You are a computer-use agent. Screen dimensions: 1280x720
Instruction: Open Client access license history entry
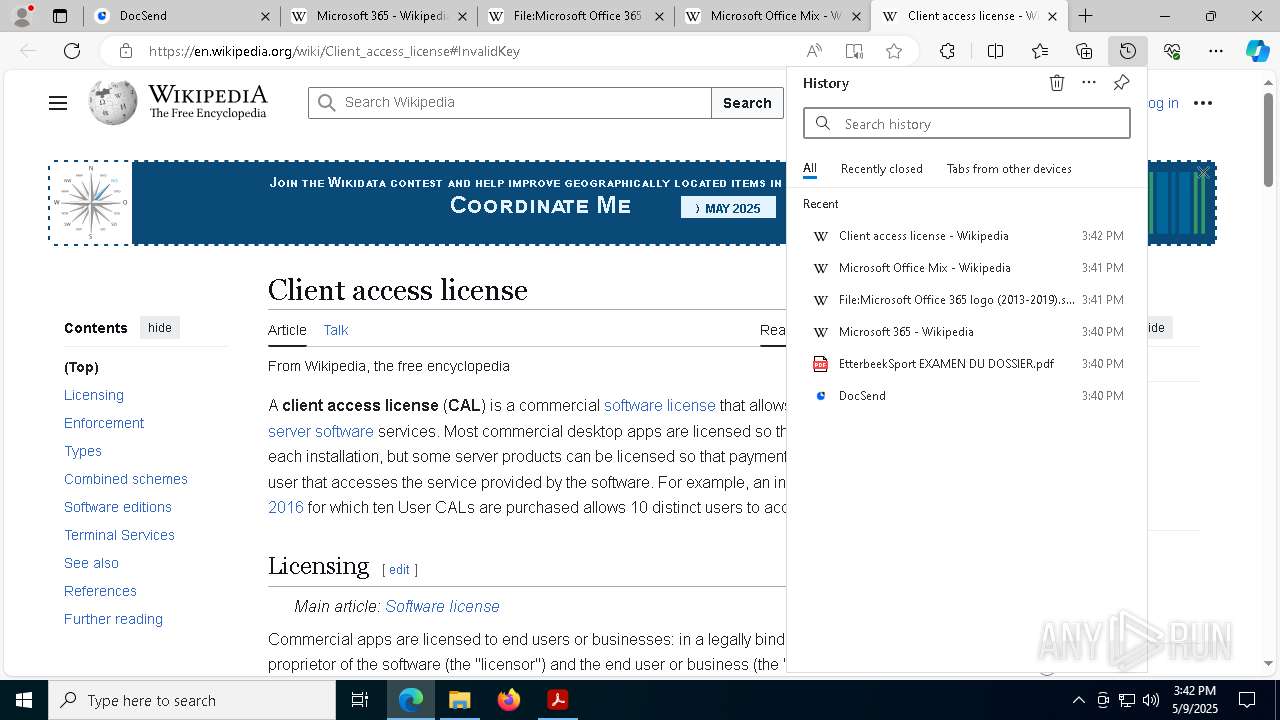point(967,236)
